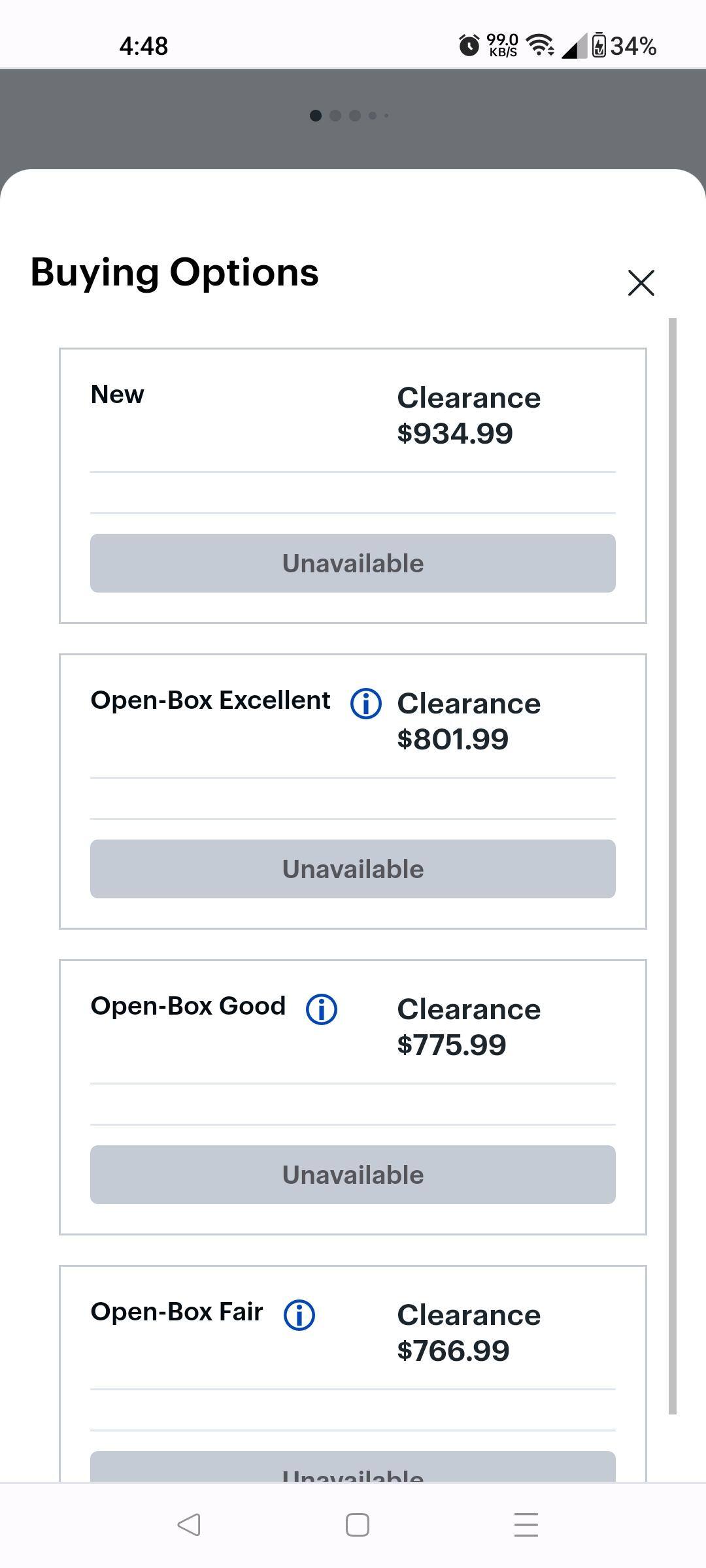Select the New clearance $934.99 price
The height and width of the screenshot is (1568, 706).
click(x=455, y=434)
